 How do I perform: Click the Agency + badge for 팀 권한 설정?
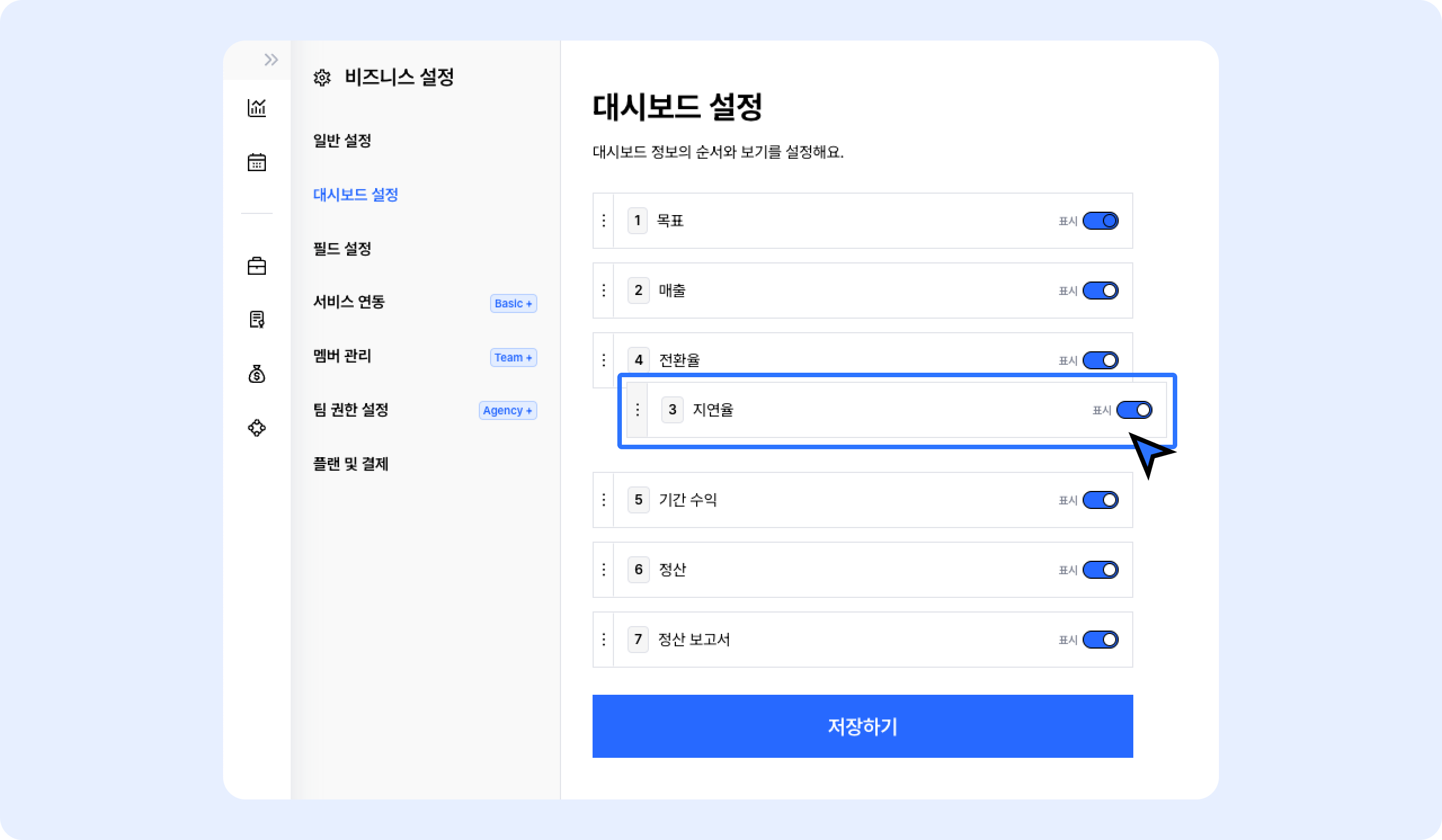pos(508,410)
